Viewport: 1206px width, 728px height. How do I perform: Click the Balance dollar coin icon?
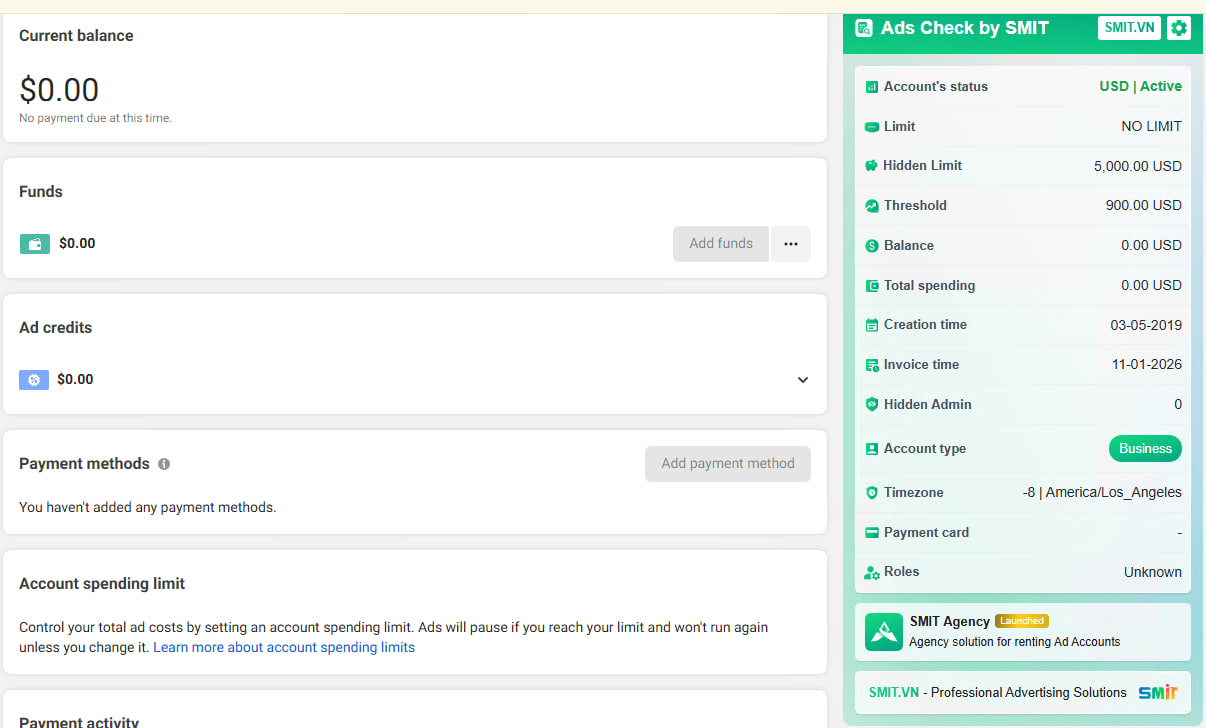click(872, 246)
